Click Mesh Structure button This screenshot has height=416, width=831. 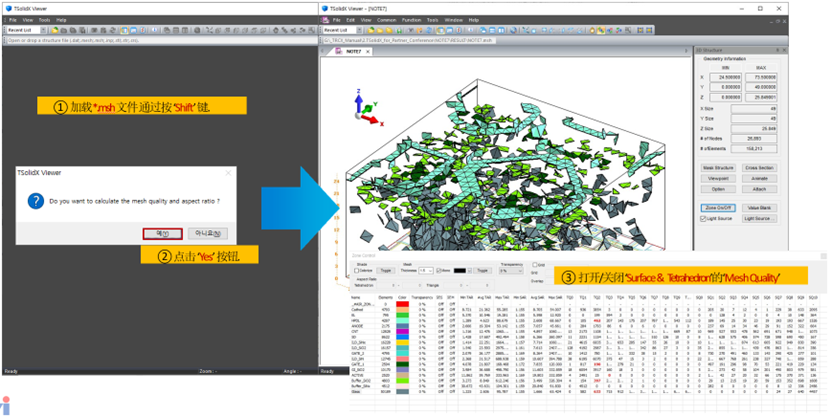coord(718,167)
